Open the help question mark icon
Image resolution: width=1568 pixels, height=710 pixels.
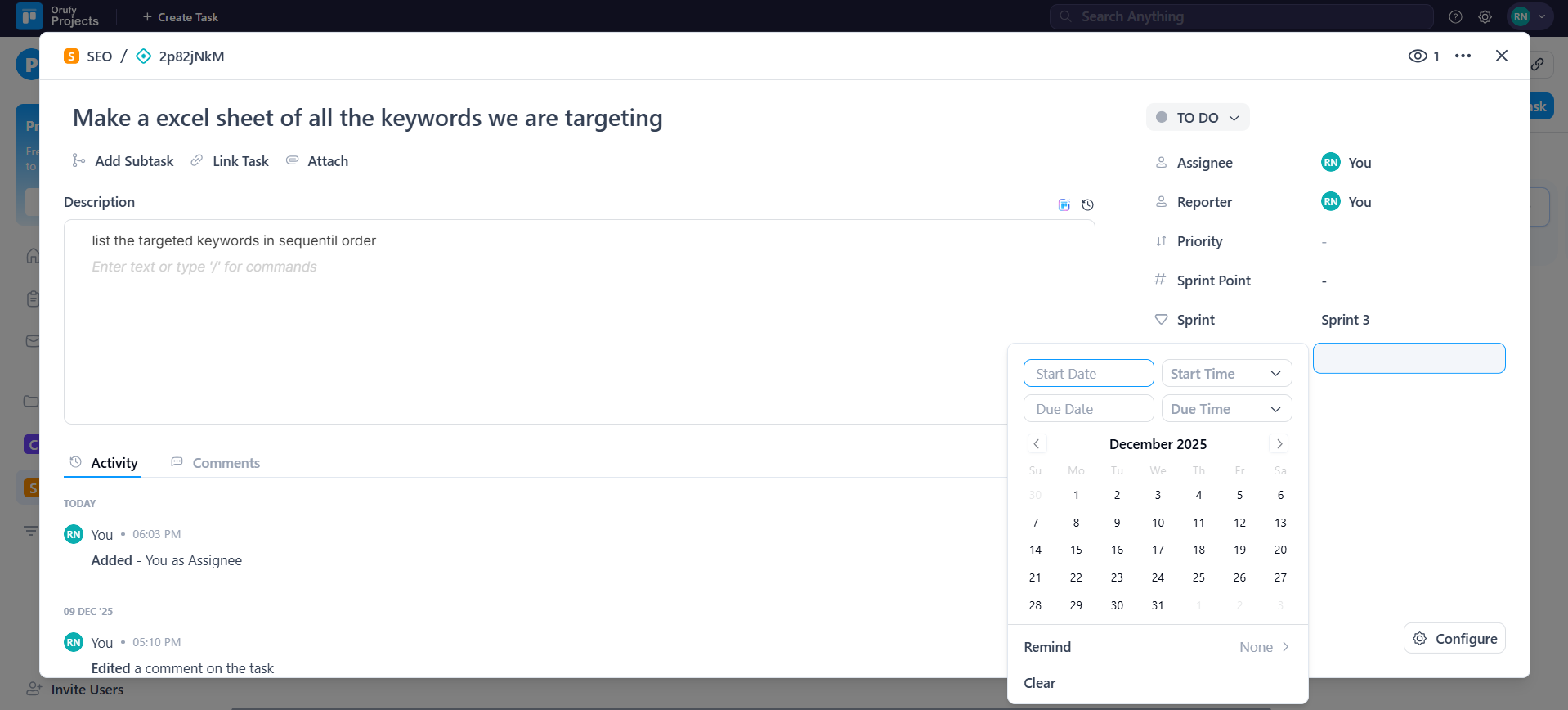pyautogui.click(x=1455, y=17)
